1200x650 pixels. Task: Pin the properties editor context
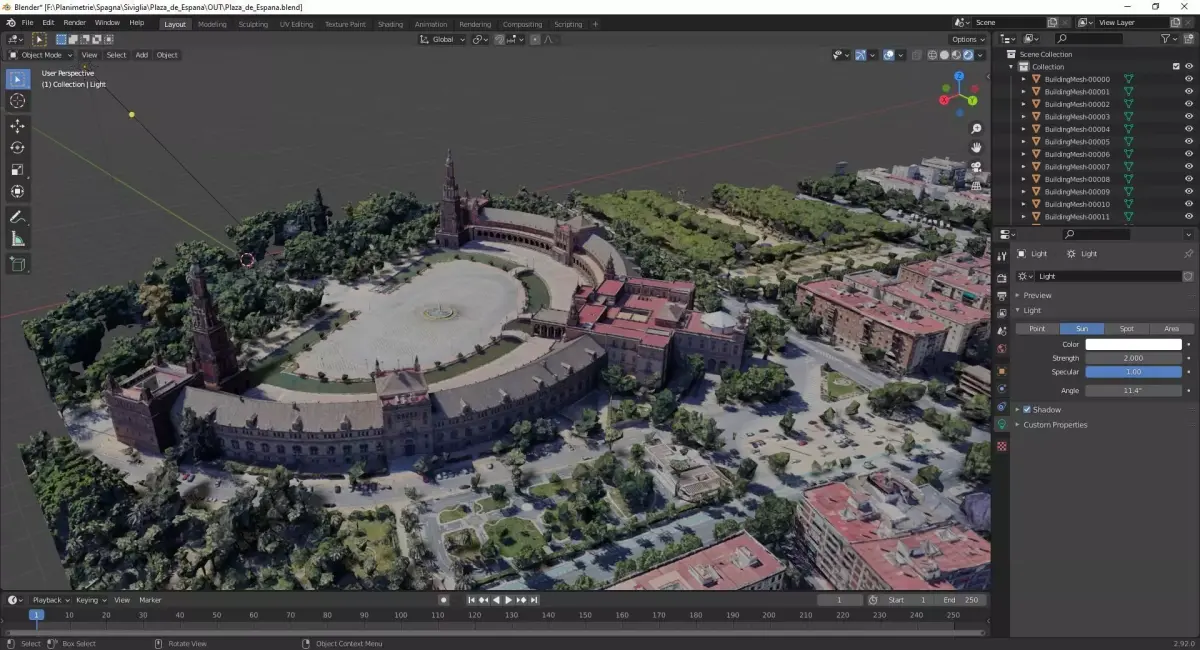coord(1188,254)
